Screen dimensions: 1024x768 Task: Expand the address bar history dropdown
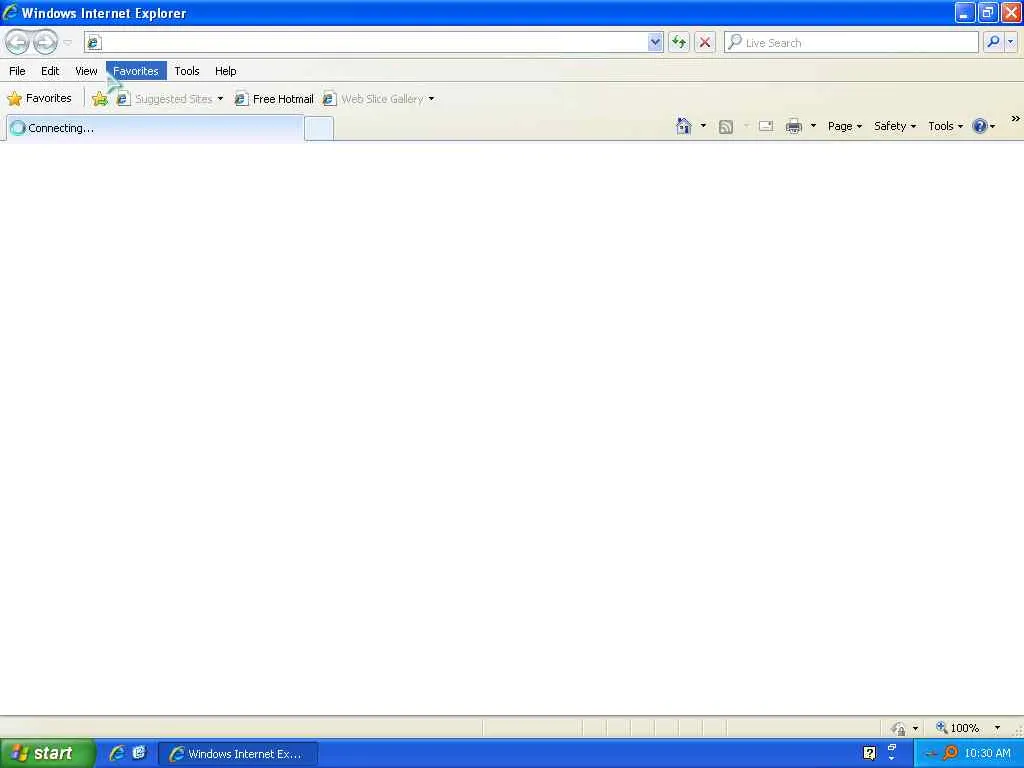point(655,42)
